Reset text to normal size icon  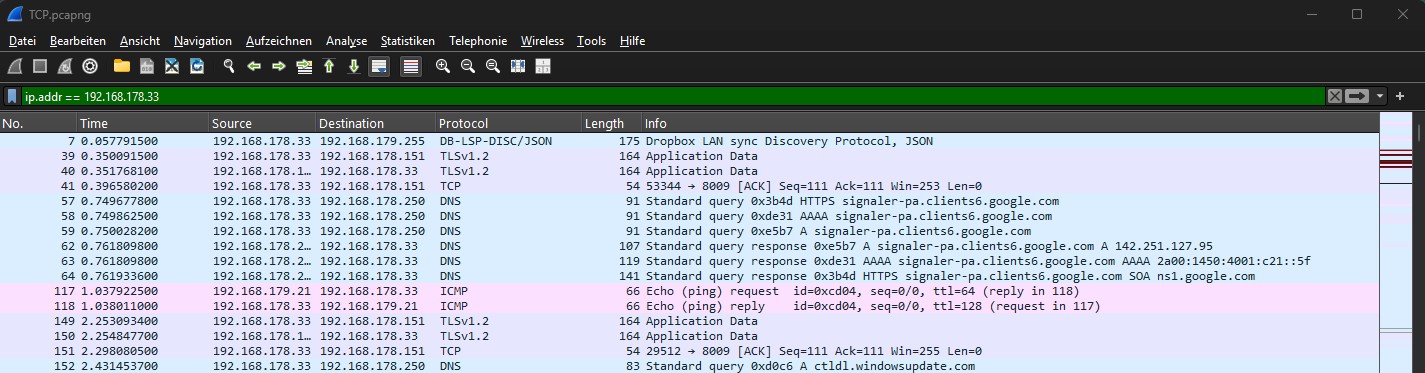click(493, 66)
